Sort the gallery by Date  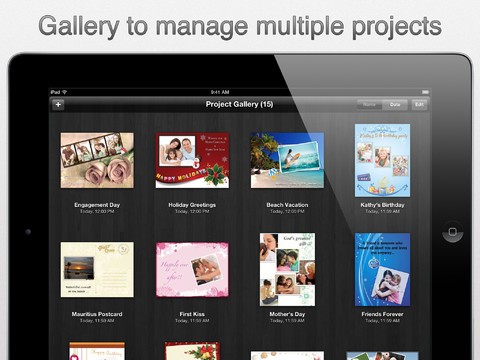pos(395,105)
